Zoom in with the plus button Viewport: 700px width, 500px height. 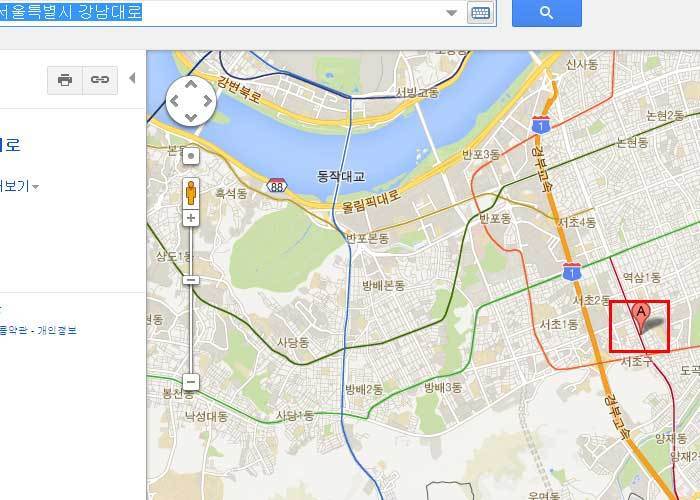click(191, 218)
